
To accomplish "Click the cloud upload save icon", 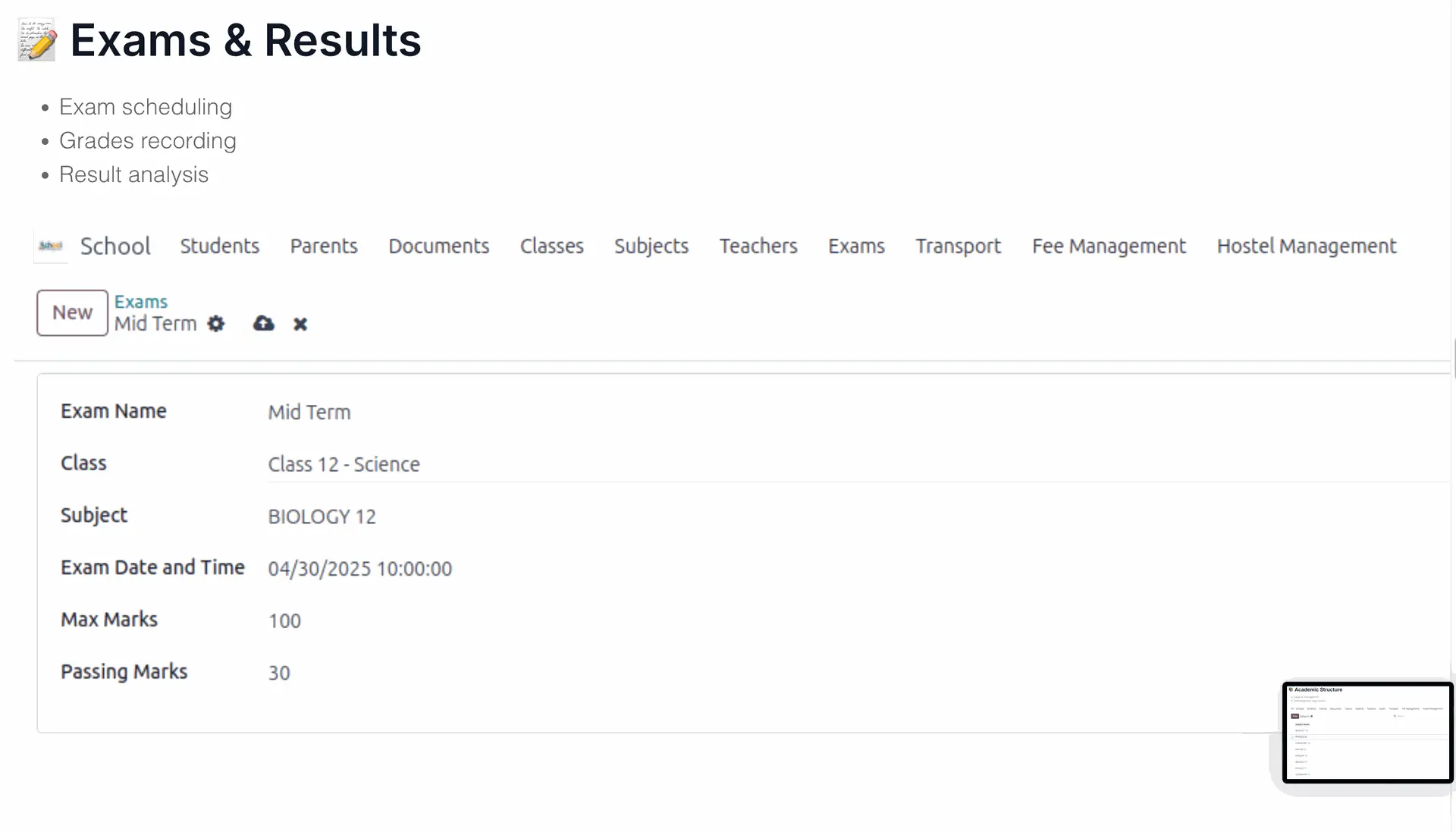I will click(263, 324).
